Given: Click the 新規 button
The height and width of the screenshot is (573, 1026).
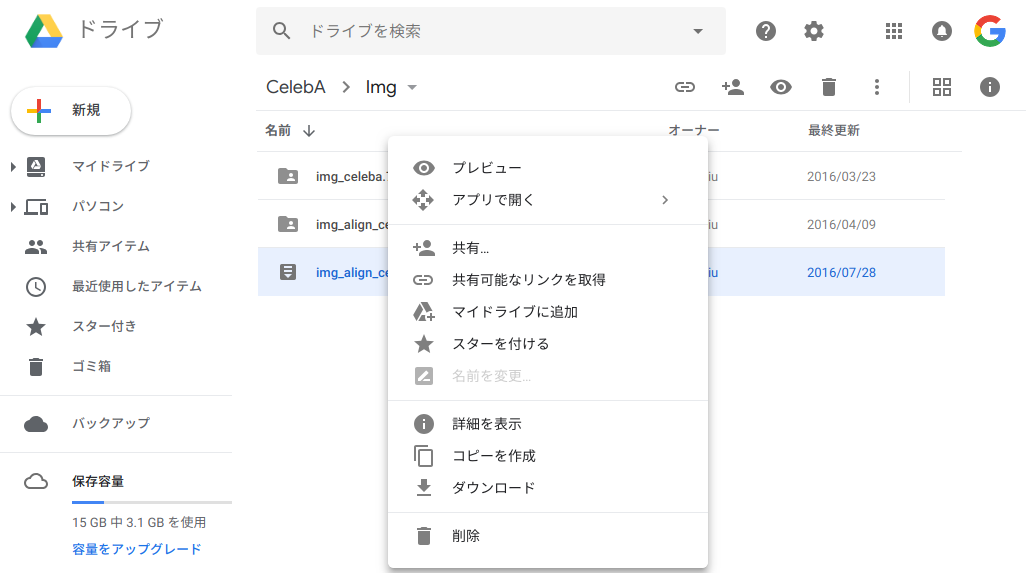Looking at the screenshot, I should (71, 111).
